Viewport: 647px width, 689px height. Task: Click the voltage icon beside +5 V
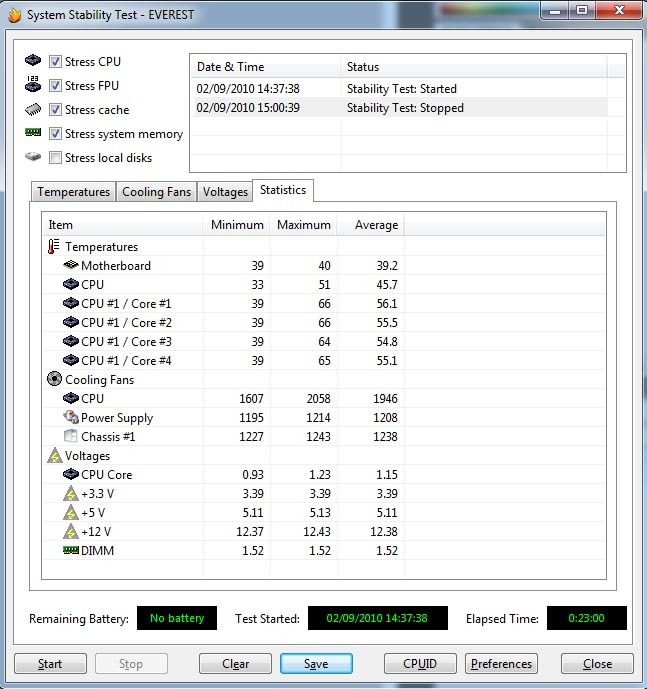click(71, 512)
